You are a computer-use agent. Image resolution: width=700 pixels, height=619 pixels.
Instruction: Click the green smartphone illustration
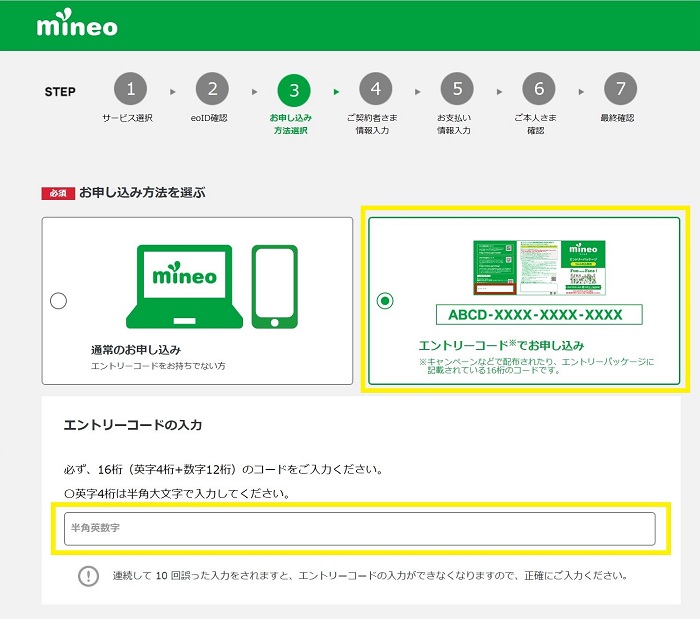coord(275,287)
